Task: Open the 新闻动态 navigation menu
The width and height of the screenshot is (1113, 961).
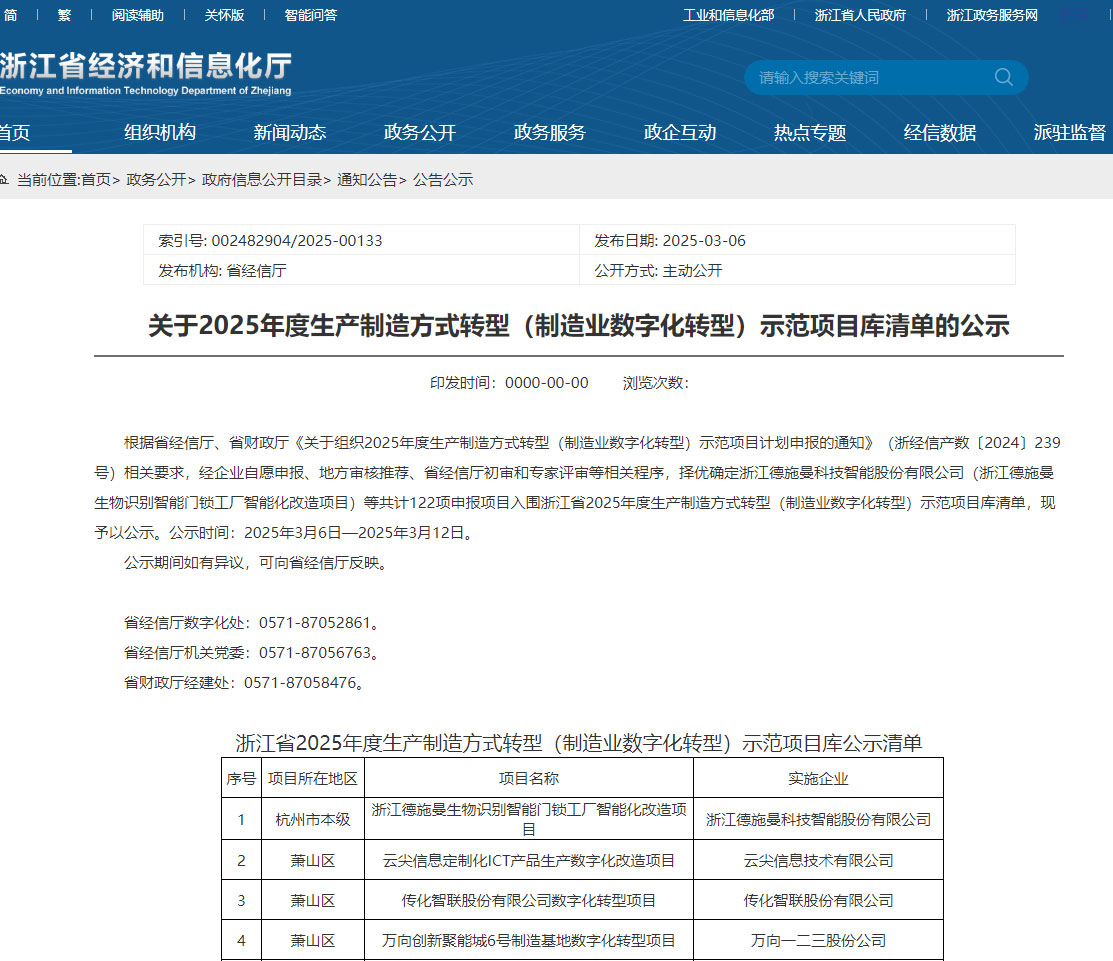Action: 290,132
